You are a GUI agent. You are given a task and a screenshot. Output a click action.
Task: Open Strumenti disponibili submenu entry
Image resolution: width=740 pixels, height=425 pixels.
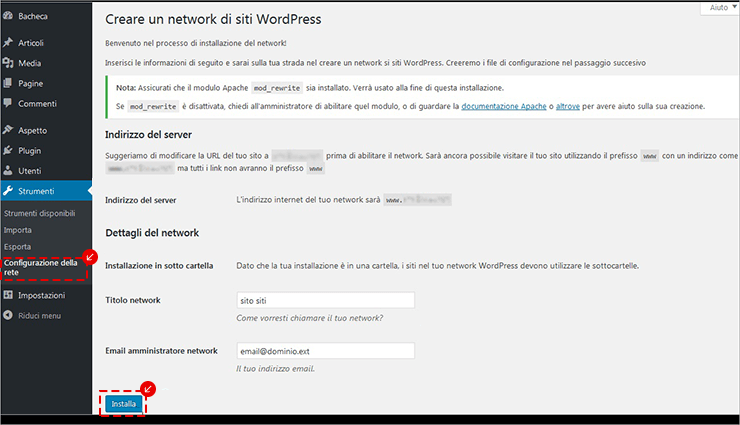coord(40,213)
